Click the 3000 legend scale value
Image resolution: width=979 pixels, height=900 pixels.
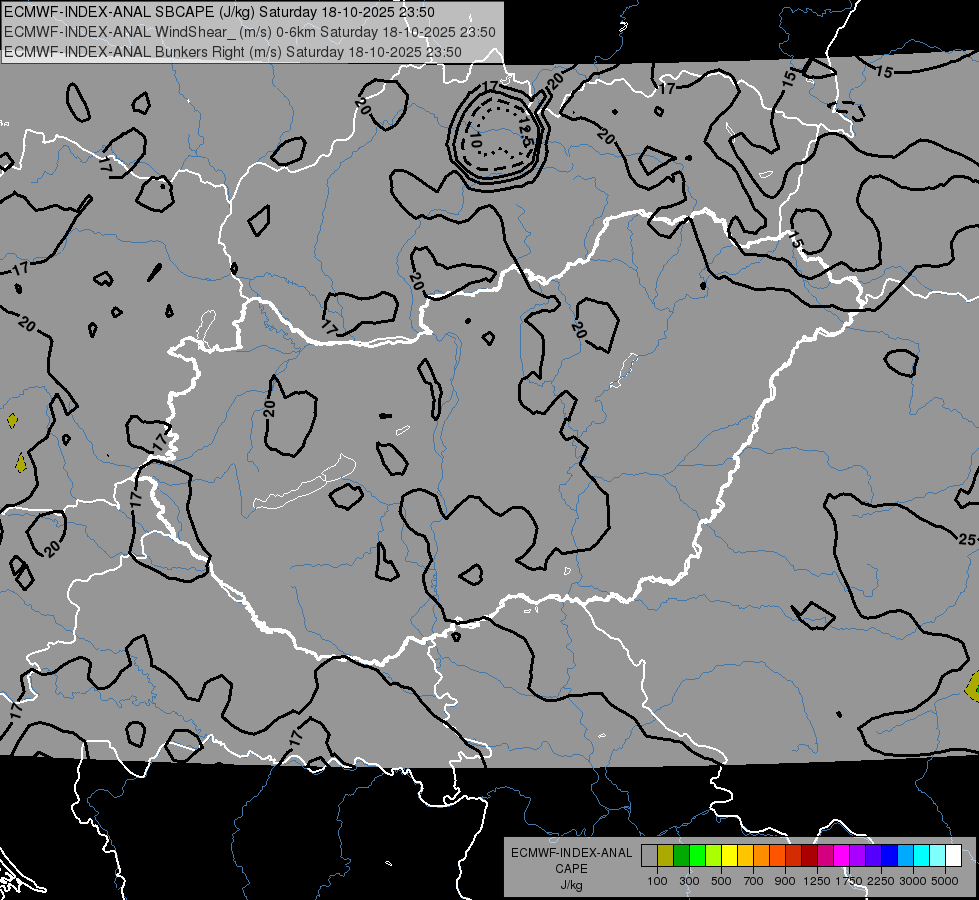(x=912, y=881)
